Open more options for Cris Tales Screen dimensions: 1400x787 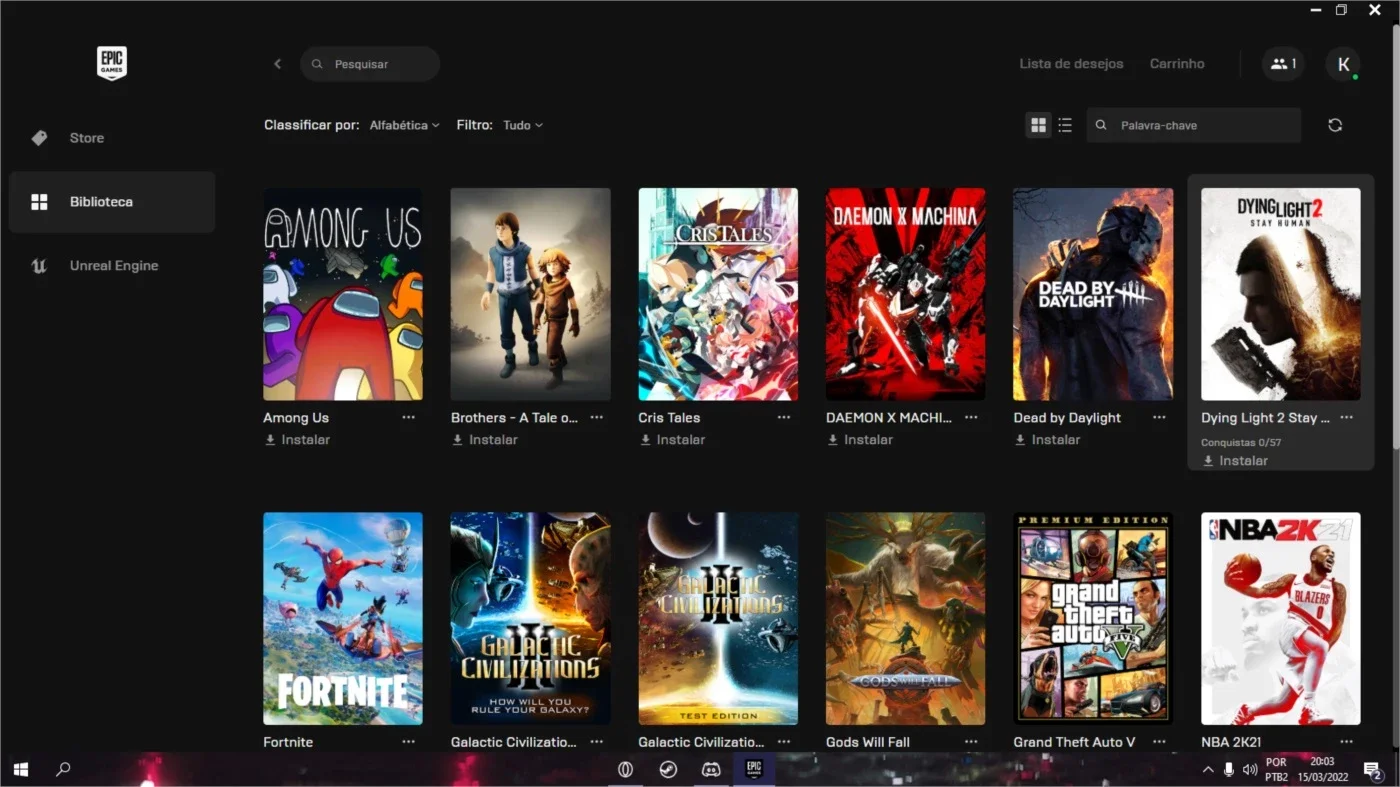click(784, 417)
